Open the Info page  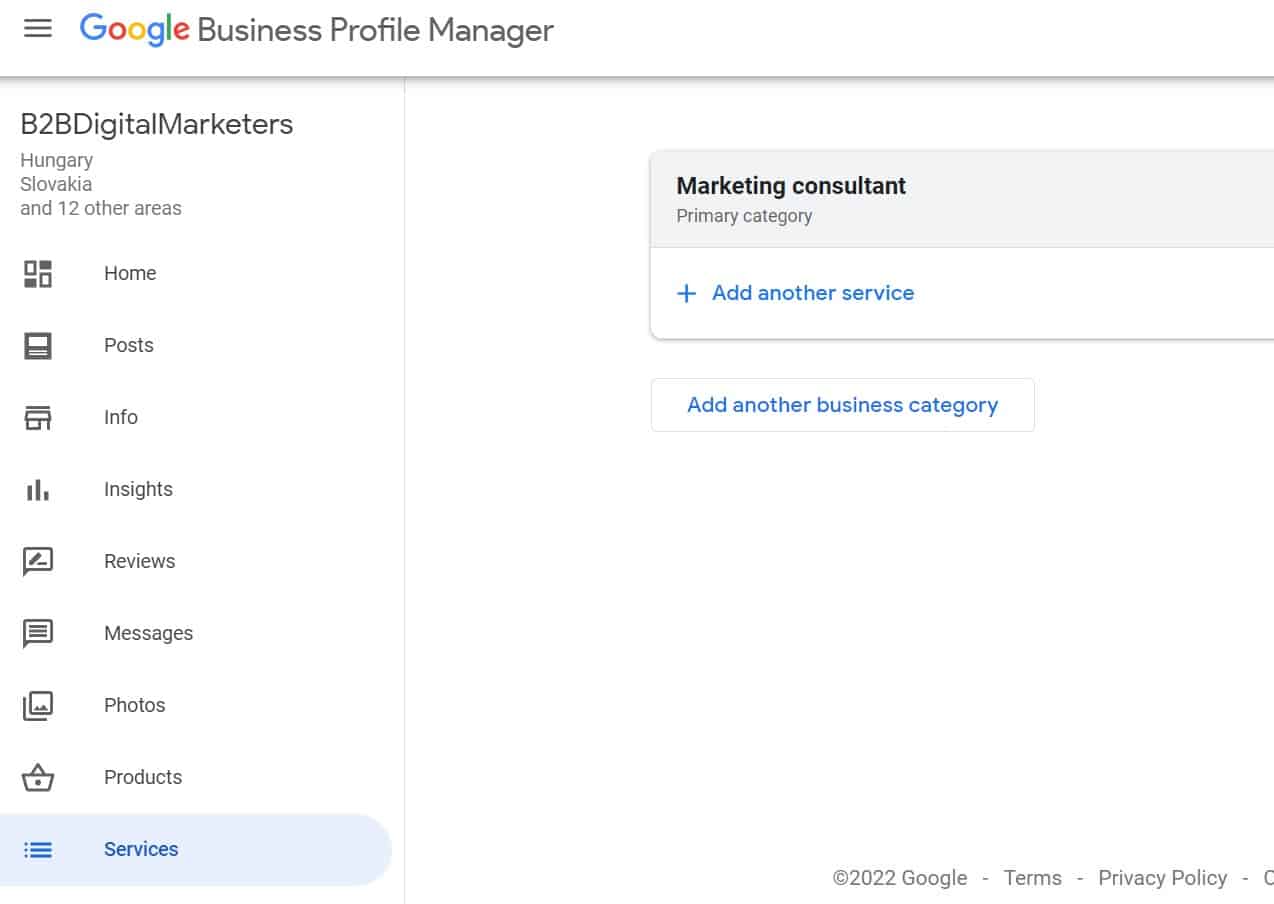(121, 417)
